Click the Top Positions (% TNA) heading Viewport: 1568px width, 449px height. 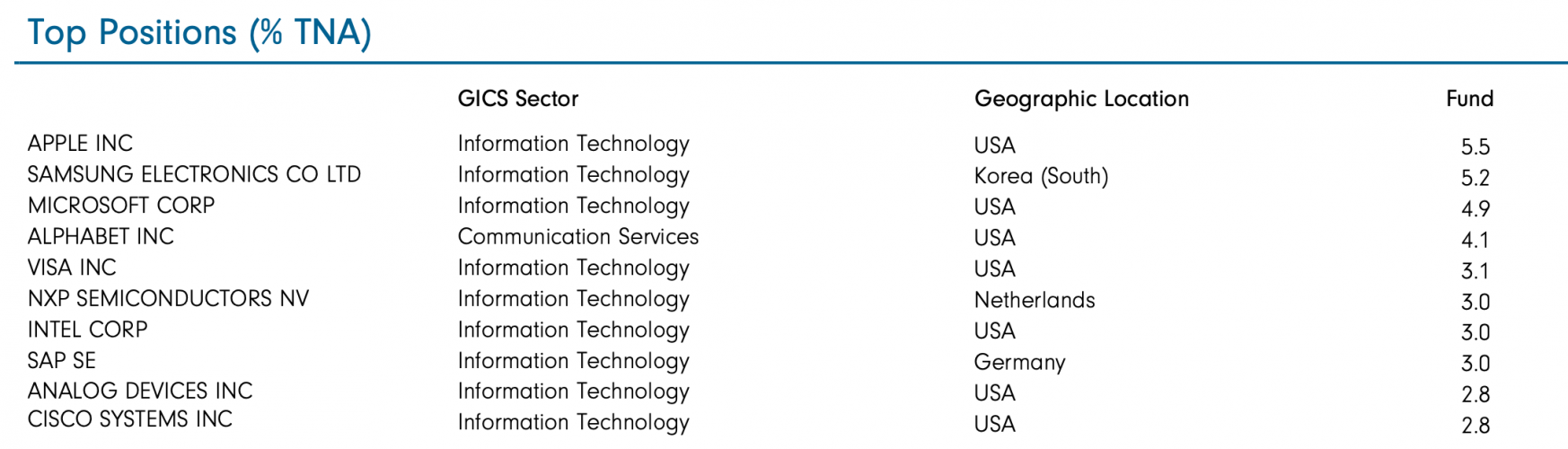199,33
